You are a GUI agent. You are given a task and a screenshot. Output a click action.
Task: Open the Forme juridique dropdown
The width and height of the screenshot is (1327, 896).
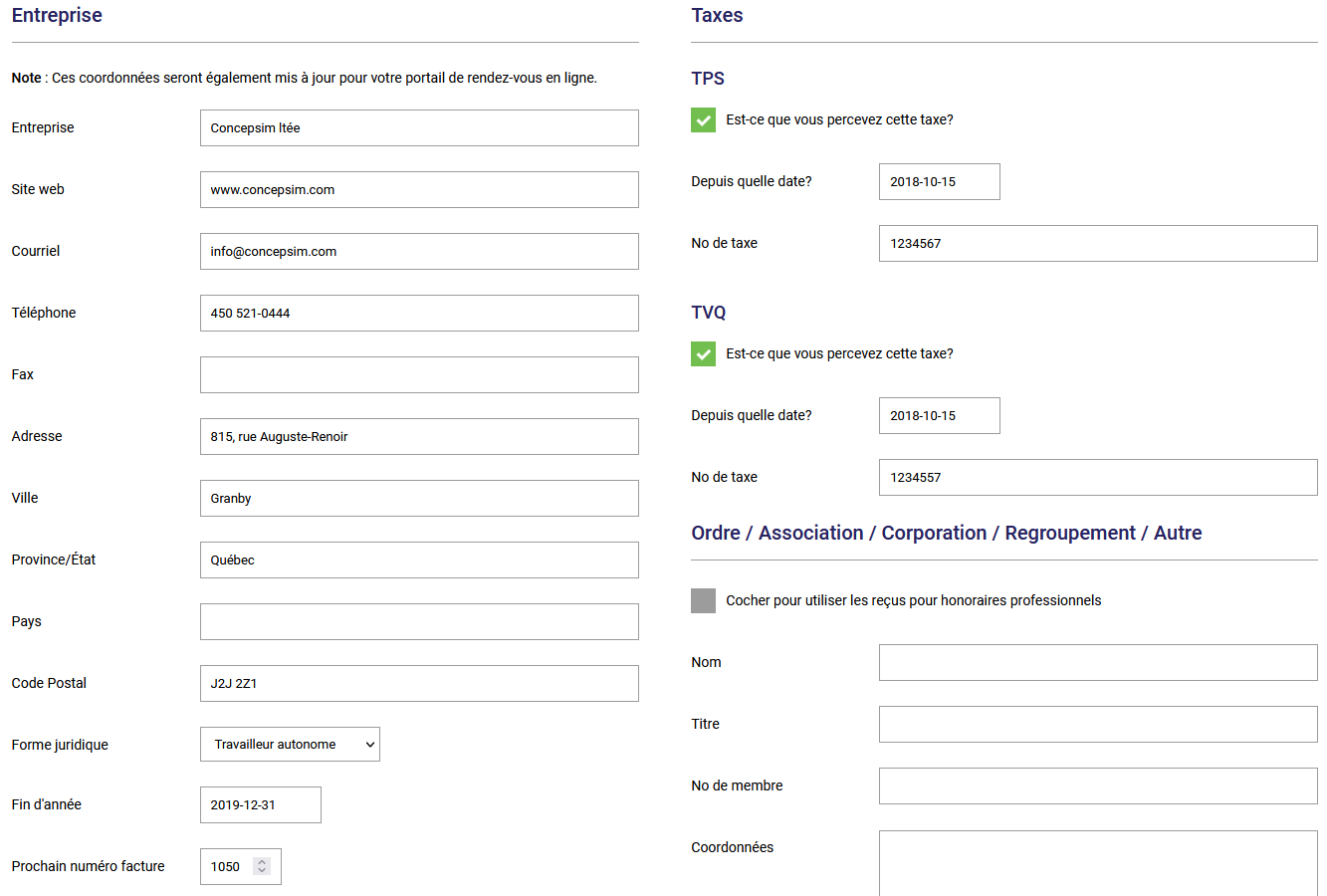click(x=290, y=745)
